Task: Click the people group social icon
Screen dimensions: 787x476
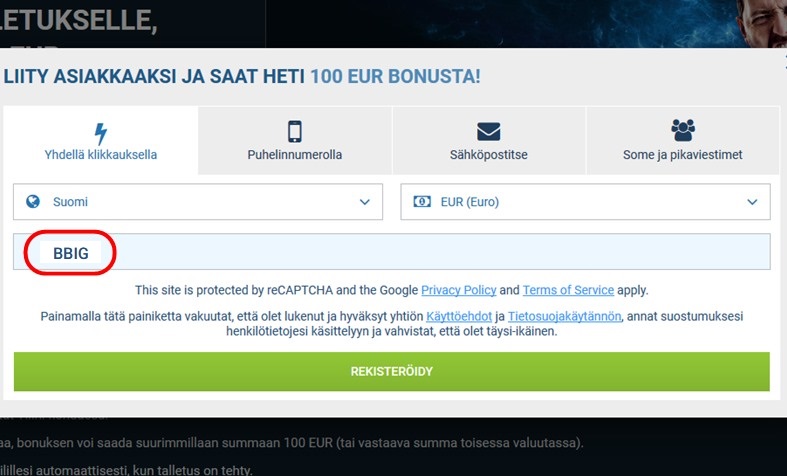Action: point(683,131)
